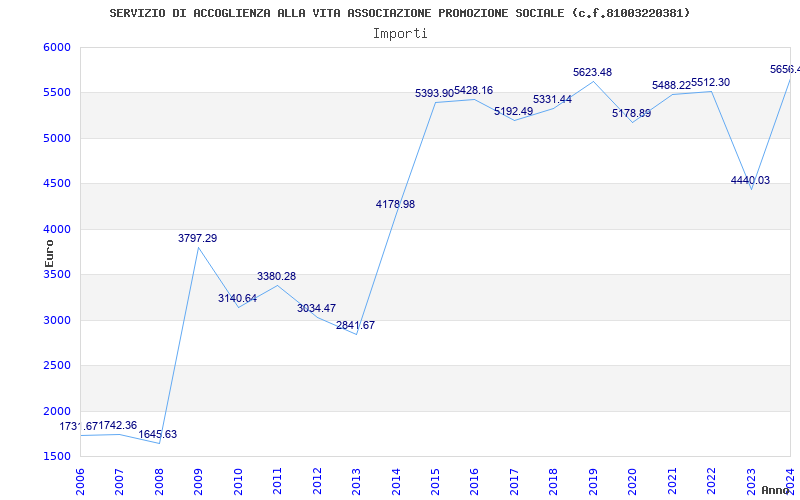Image resolution: width=800 pixels, height=500 pixels.
Task: Select data label 5428.16
Action: coord(473,90)
